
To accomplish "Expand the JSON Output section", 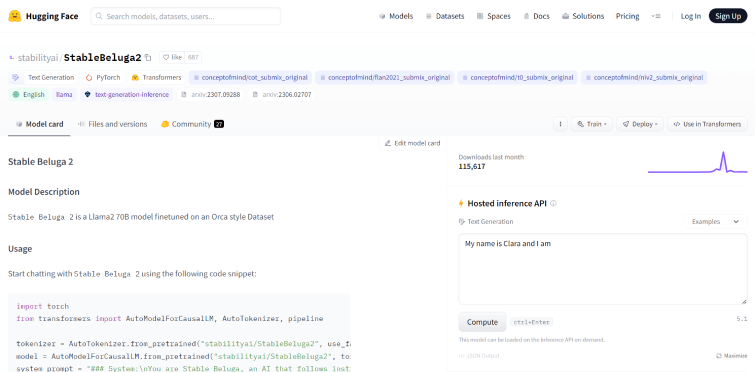I will (x=479, y=356).
